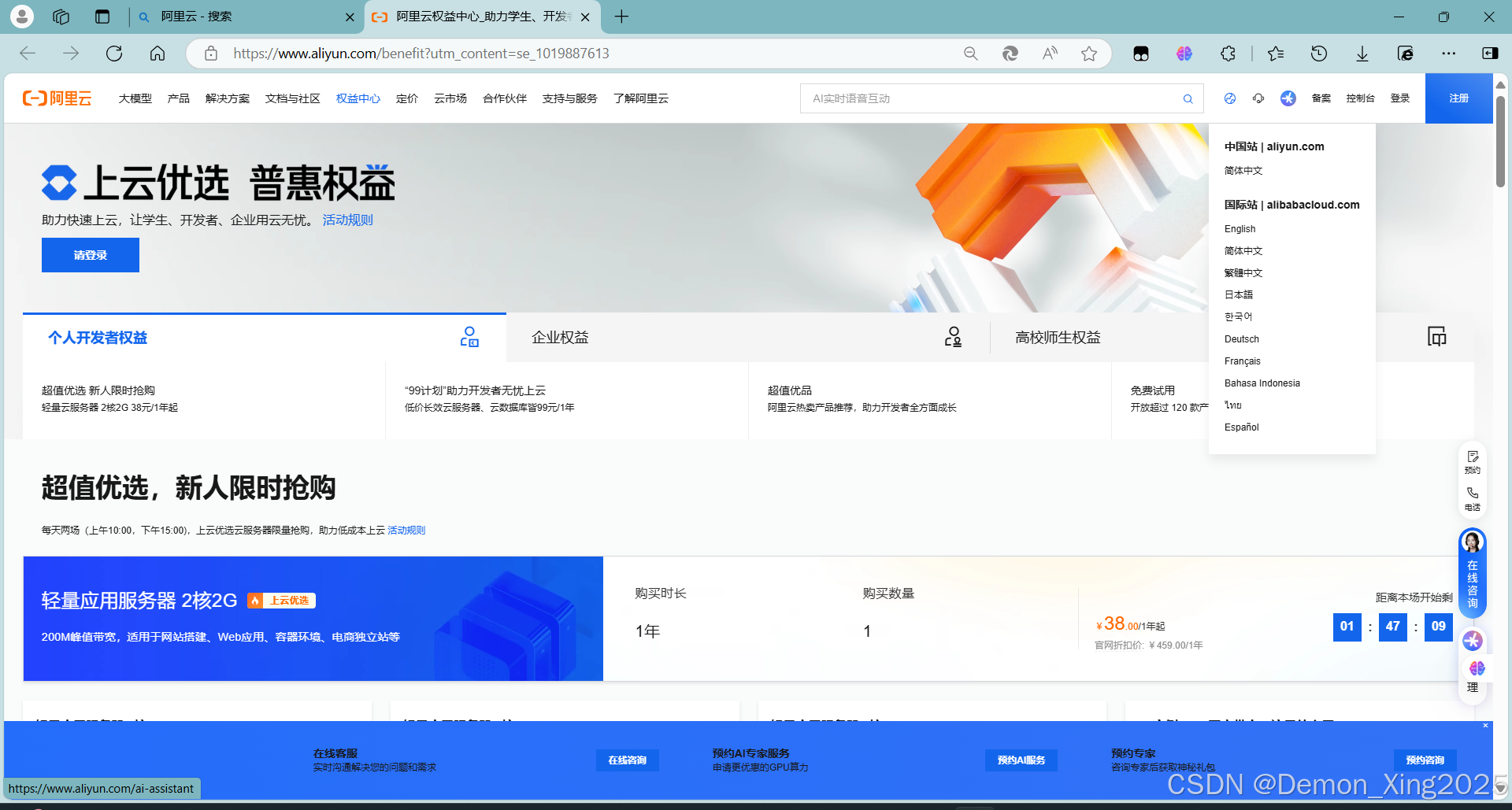The height and width of the screenshot is (810, 1512).
Task: Choose Español in the language dropdown
Action: pyautogui.click(x=1242, y=427)
